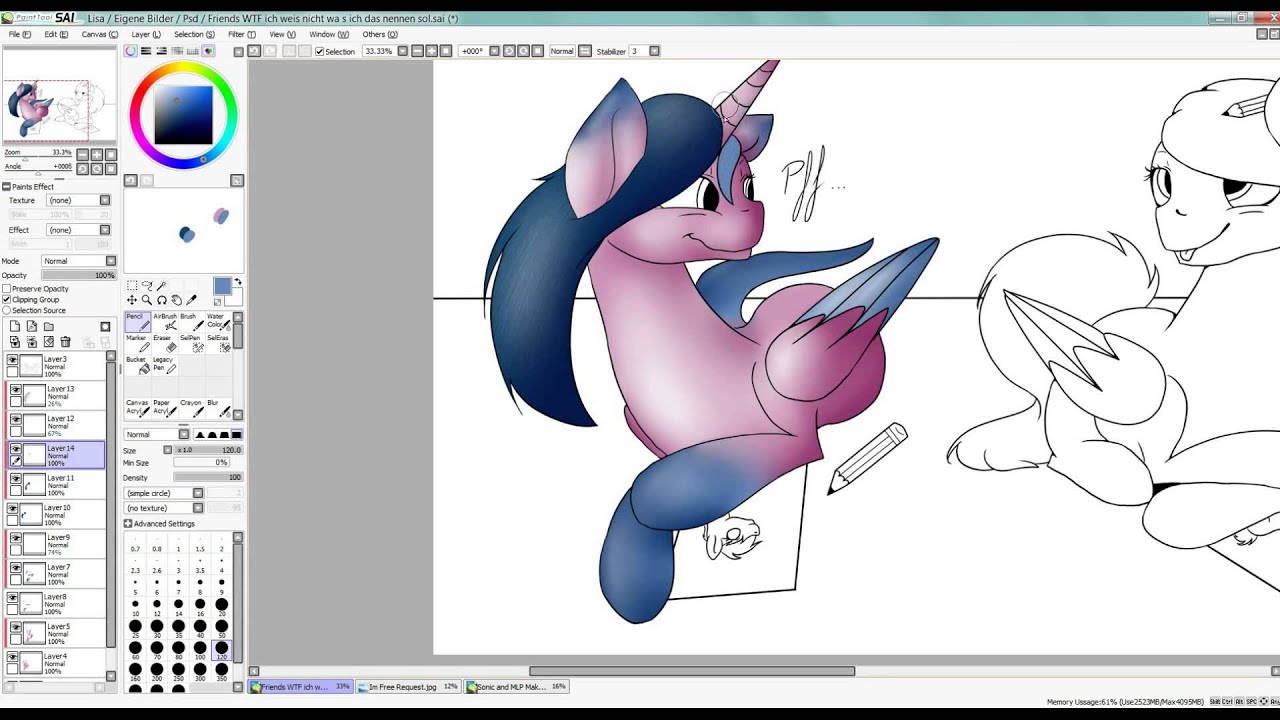Hide Layer12 with its eye icon
This screenshot has width=1280, height=720.
pos(15,419)
